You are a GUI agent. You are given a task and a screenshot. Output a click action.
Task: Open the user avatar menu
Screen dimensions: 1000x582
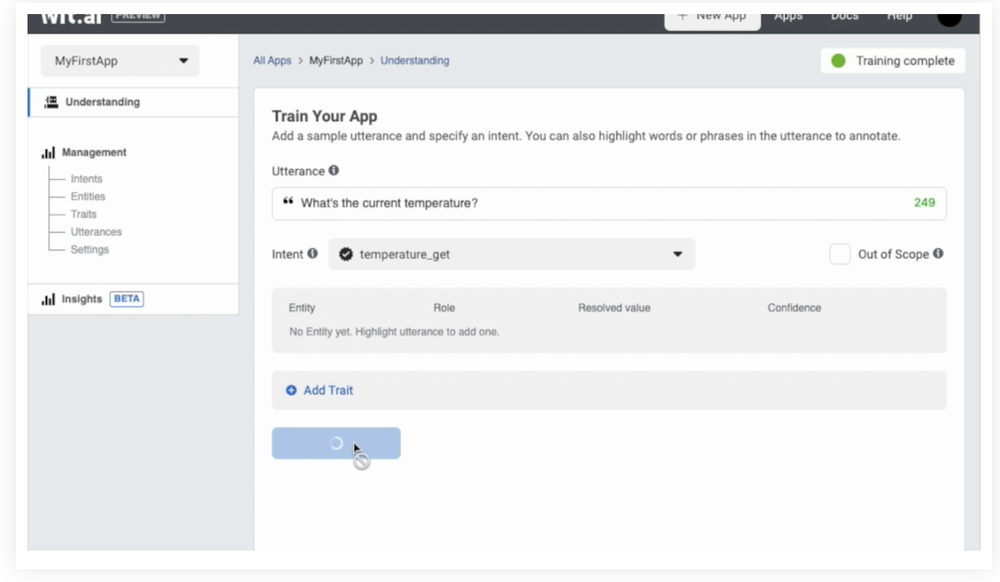[948, 16]
